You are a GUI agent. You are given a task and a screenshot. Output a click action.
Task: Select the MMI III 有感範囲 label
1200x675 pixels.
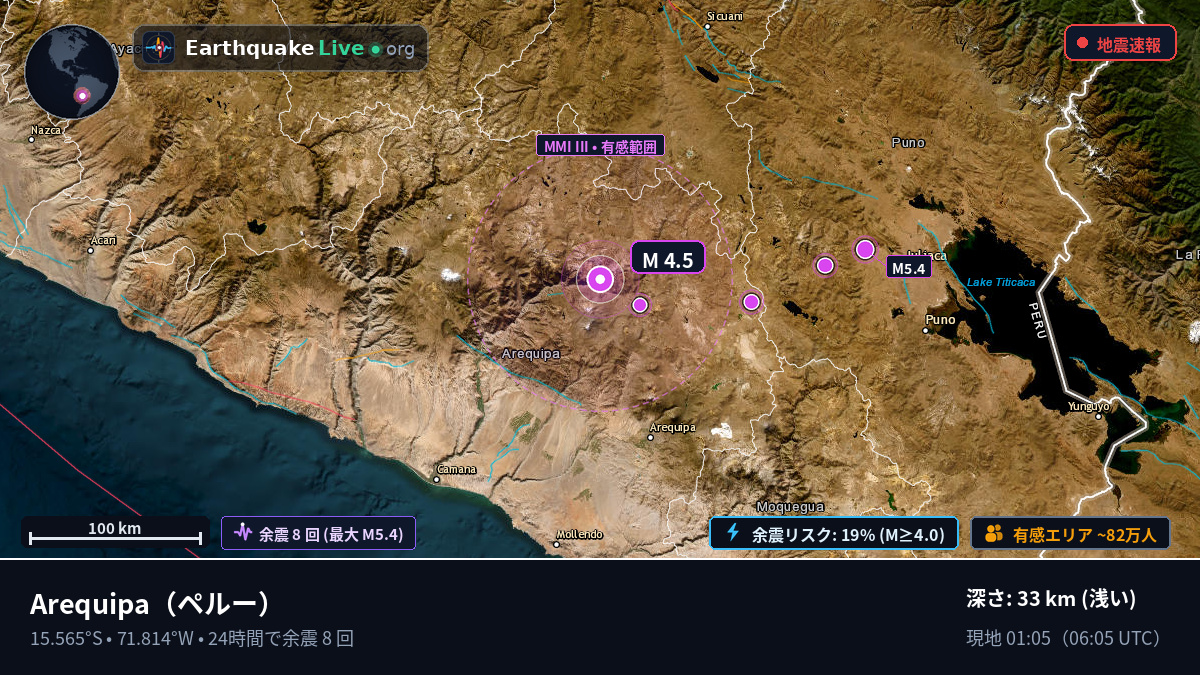tap(601, 146)
